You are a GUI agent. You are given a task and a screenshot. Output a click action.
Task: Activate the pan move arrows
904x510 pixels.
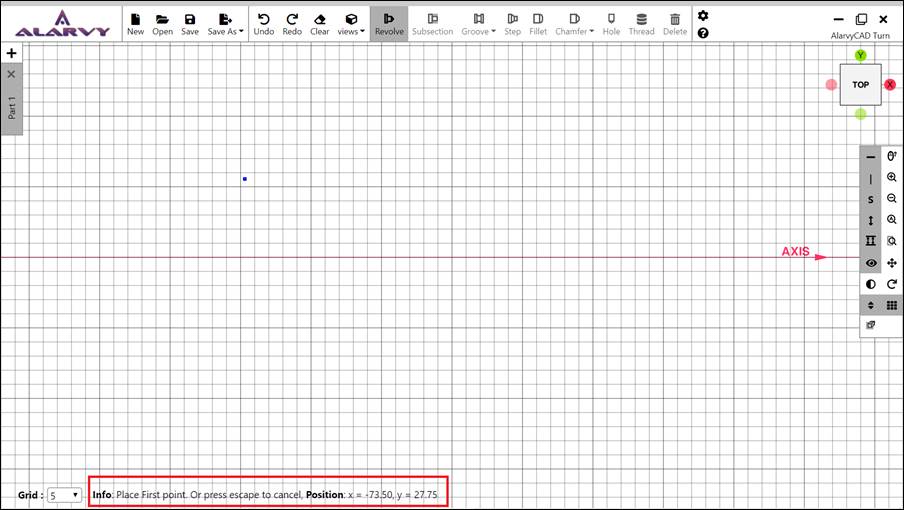click(x=892, y=263)
